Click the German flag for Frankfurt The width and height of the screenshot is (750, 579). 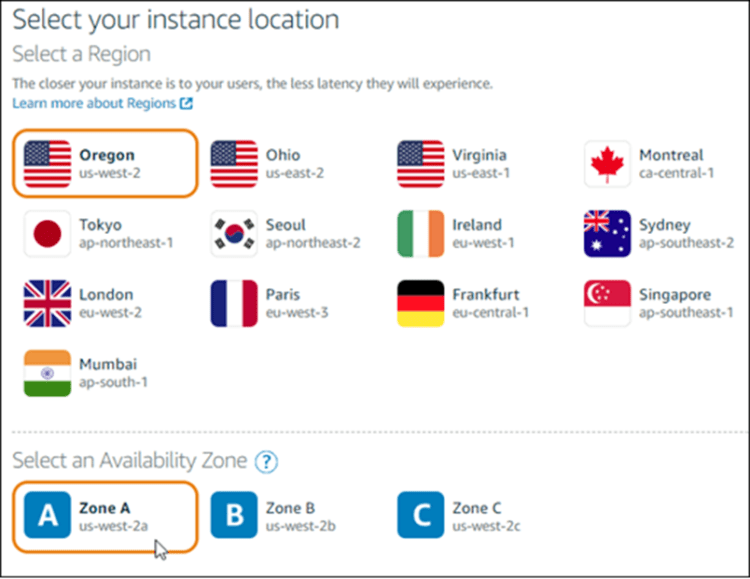tap(421, 304)
